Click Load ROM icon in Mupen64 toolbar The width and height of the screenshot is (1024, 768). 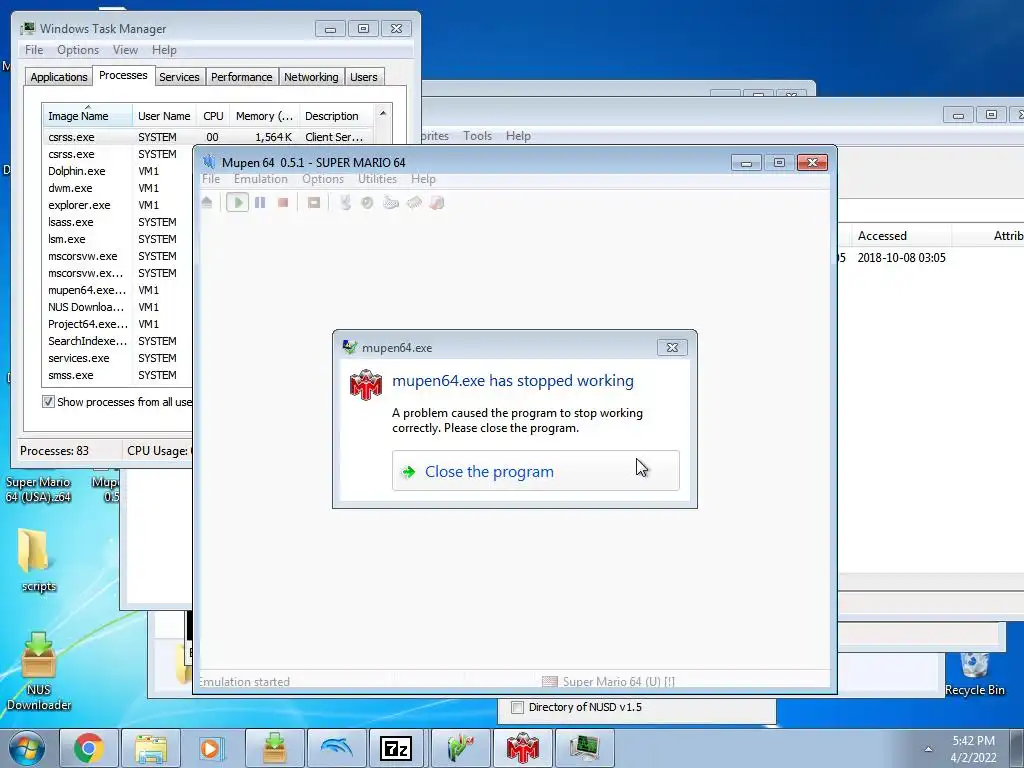point(207,202)
